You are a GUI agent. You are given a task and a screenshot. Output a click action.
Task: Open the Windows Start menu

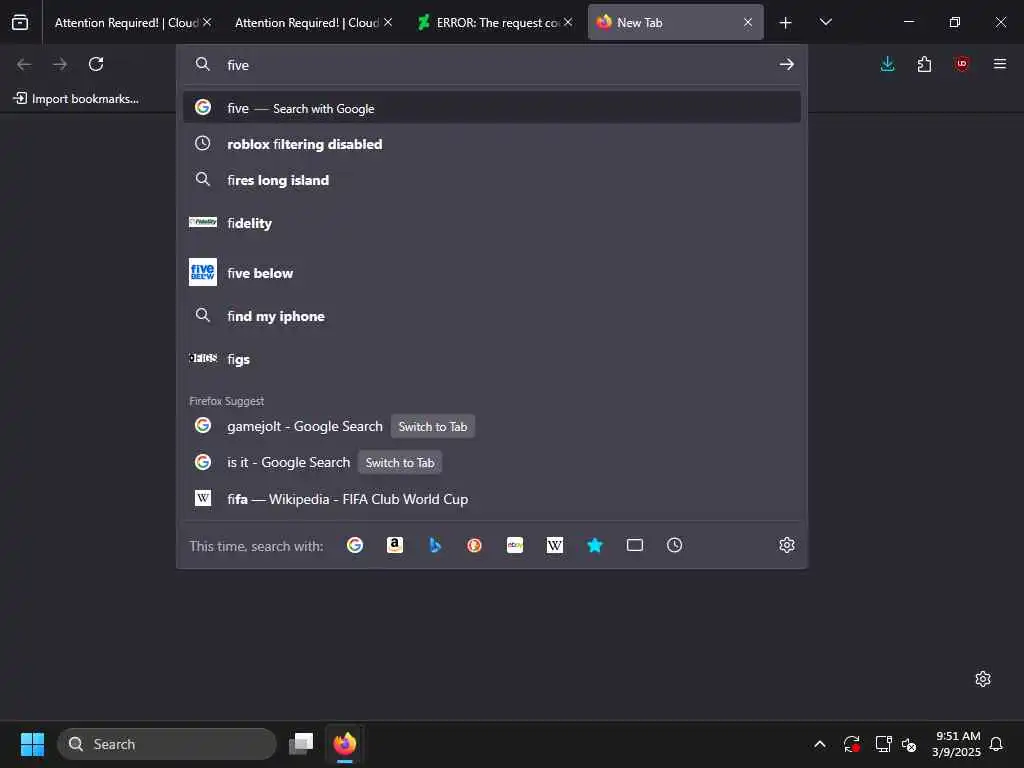[32, 744]
